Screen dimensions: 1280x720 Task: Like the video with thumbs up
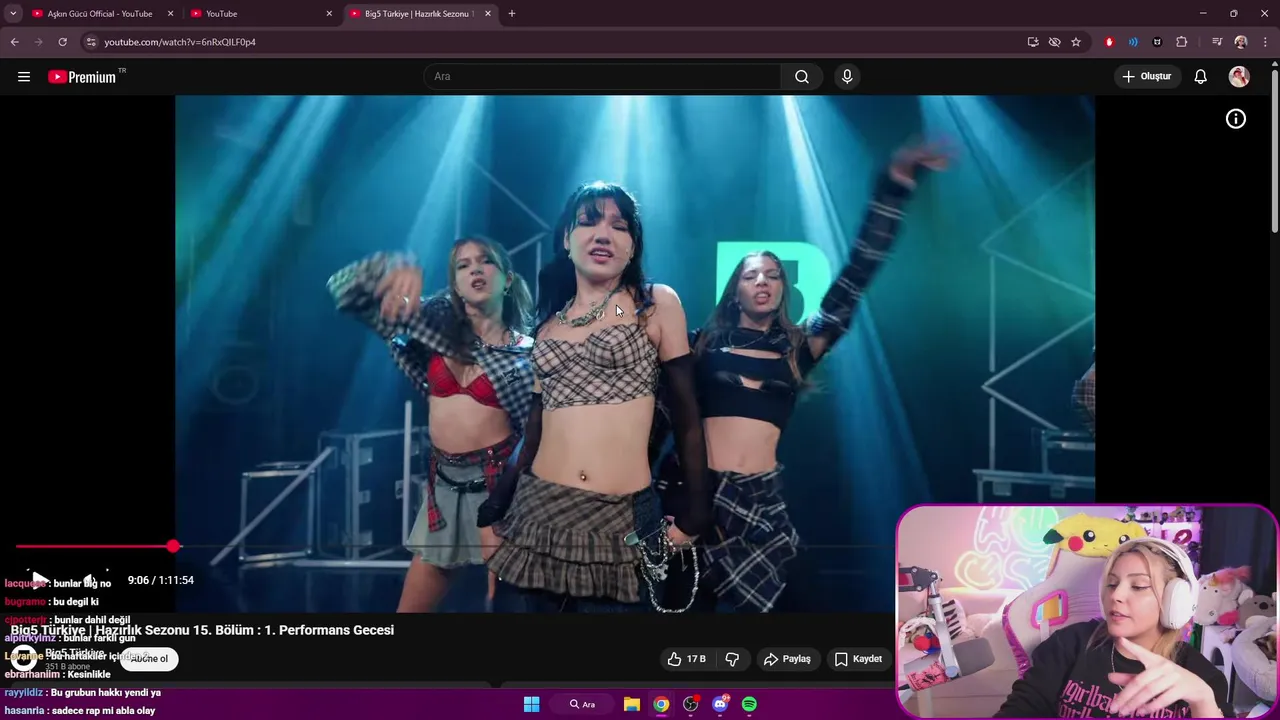[x=686, y=659]
